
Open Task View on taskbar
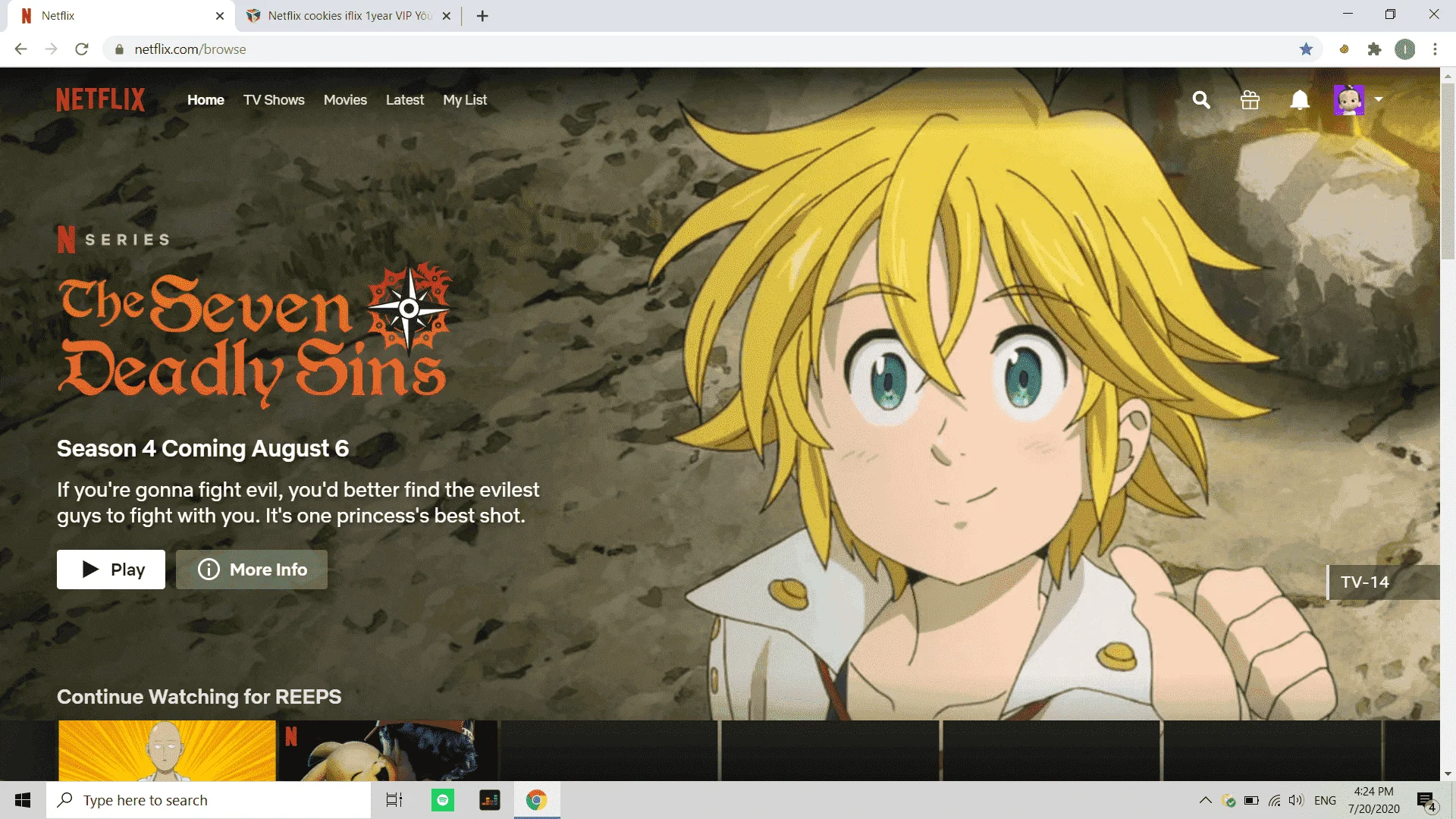[x=394, y=800]
